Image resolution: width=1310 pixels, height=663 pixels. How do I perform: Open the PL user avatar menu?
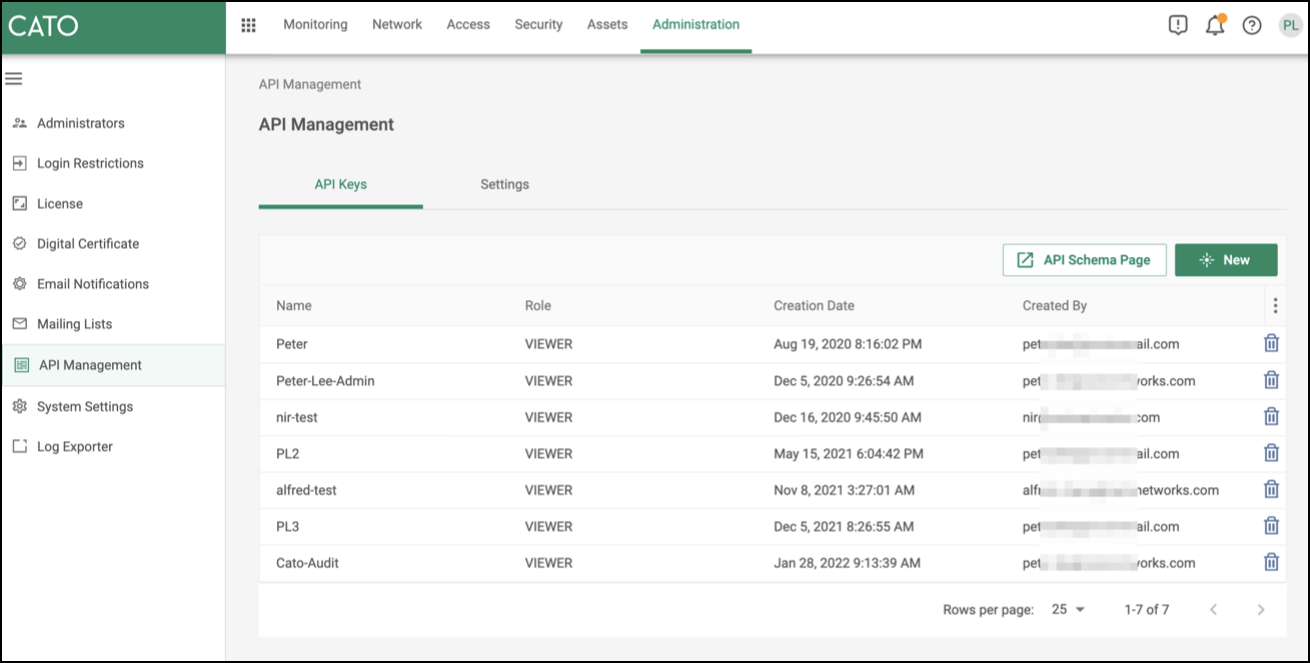point(1290,26)
